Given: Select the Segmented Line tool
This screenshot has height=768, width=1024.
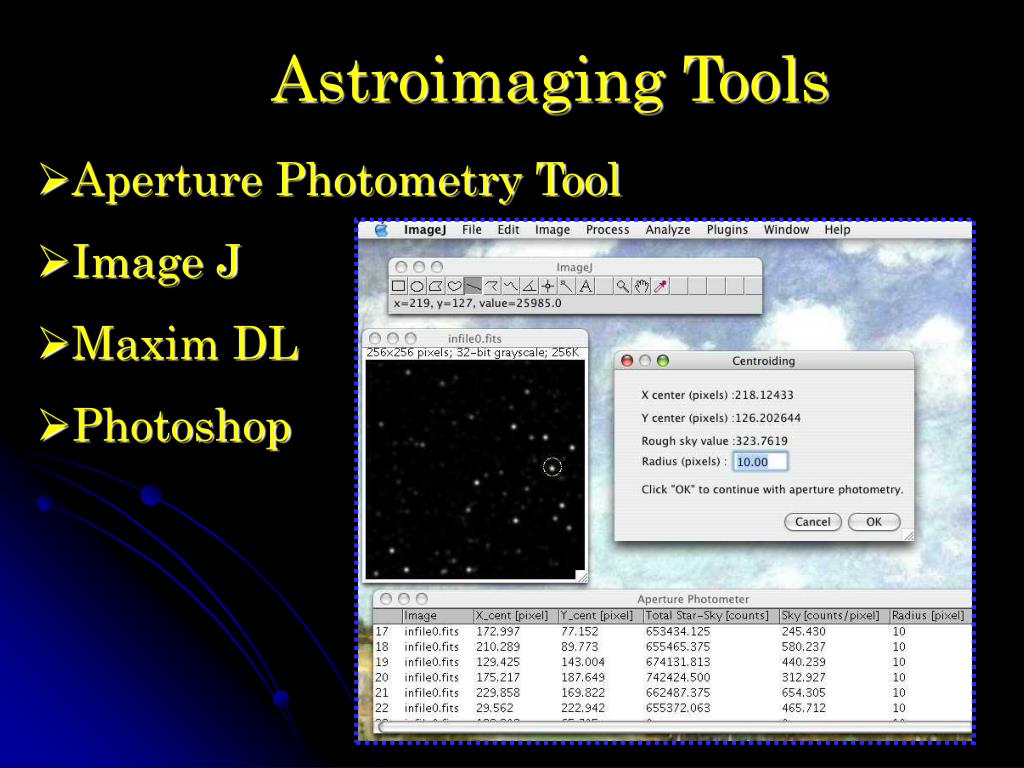Looking at the screenshot, I should (492, 286).
